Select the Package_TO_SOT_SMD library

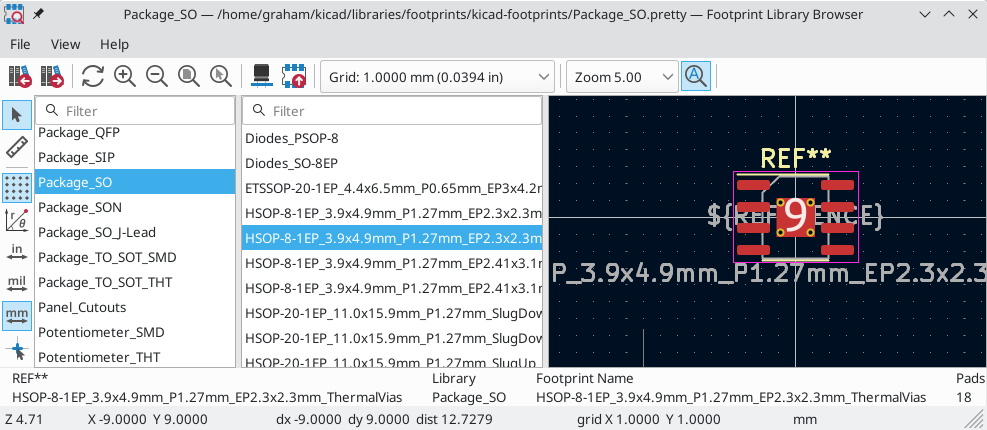click(x=135, y=257)
